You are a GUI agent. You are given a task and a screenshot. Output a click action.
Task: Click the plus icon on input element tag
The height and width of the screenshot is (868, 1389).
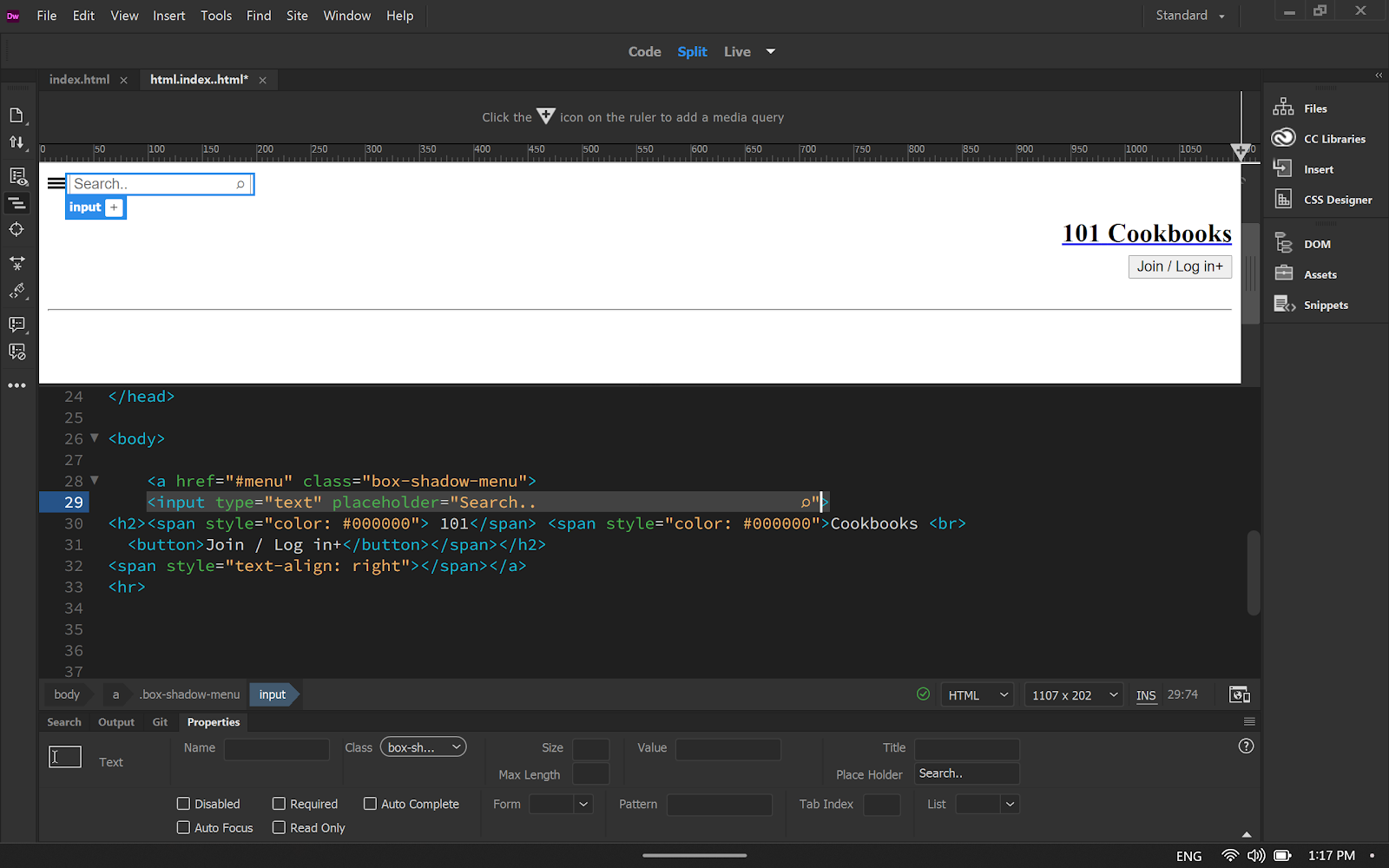(115, 207)
